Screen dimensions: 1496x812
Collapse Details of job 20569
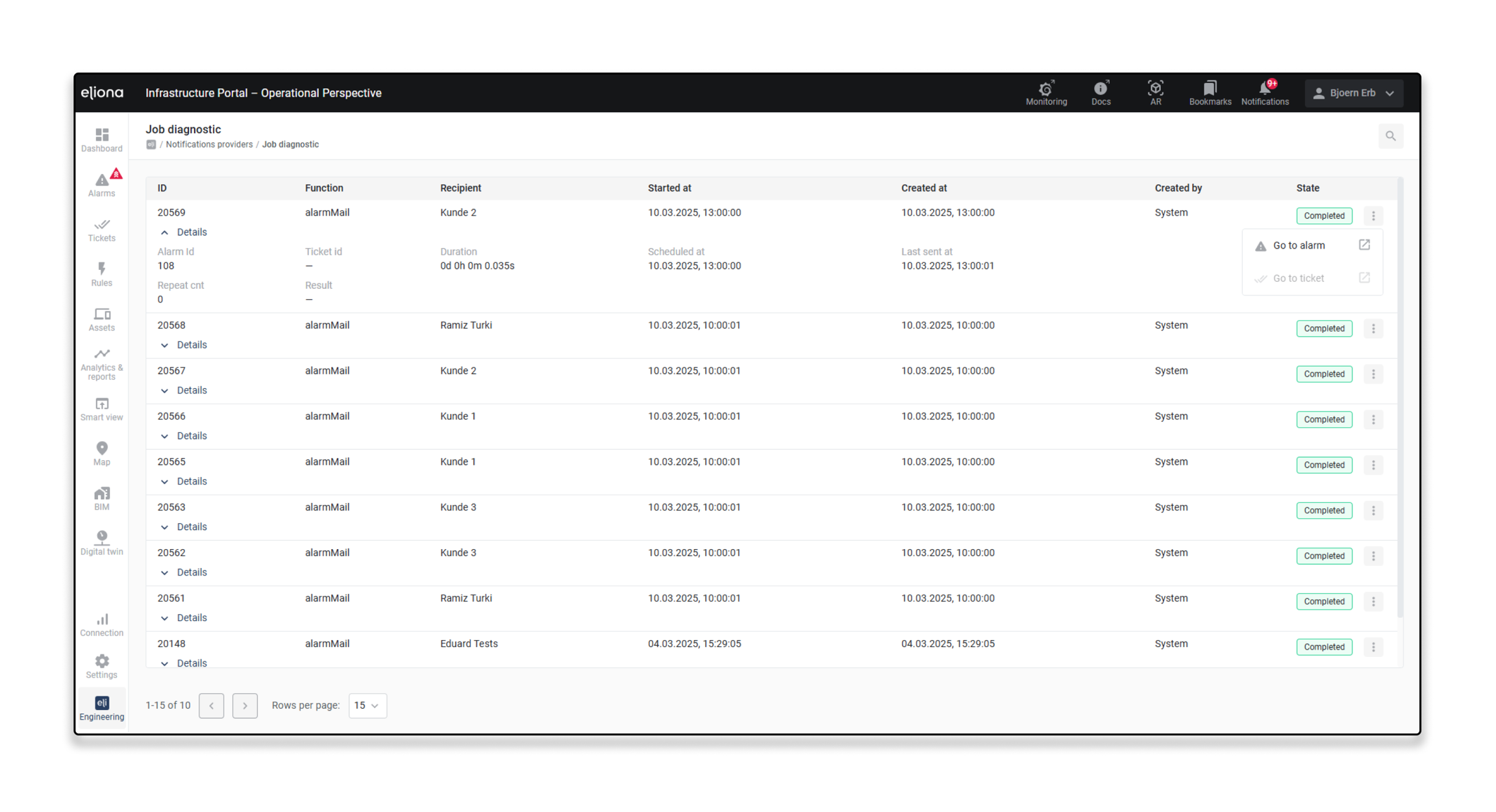click(183, 232)
